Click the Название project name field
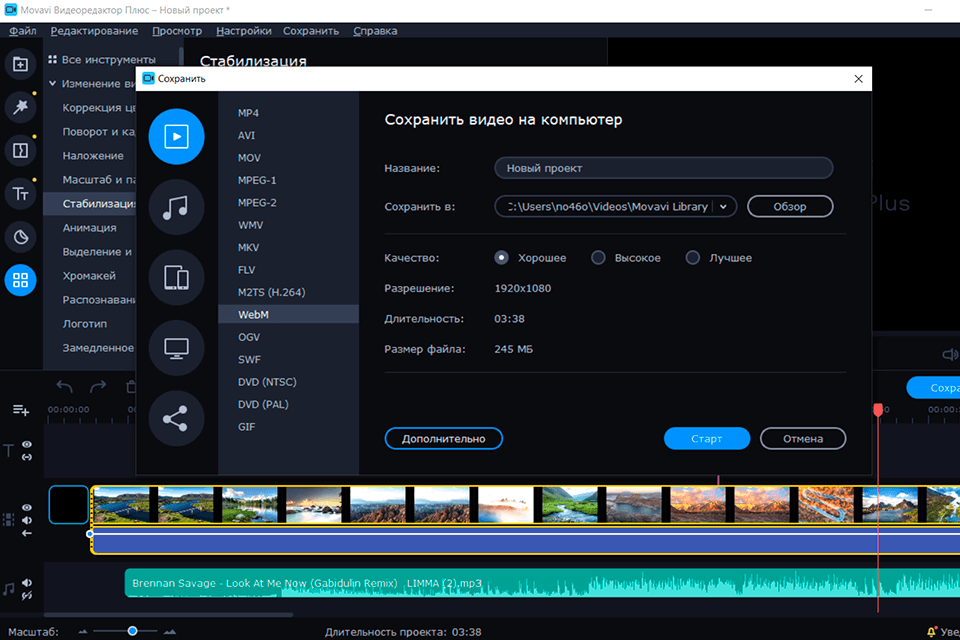 pos(663,168)
